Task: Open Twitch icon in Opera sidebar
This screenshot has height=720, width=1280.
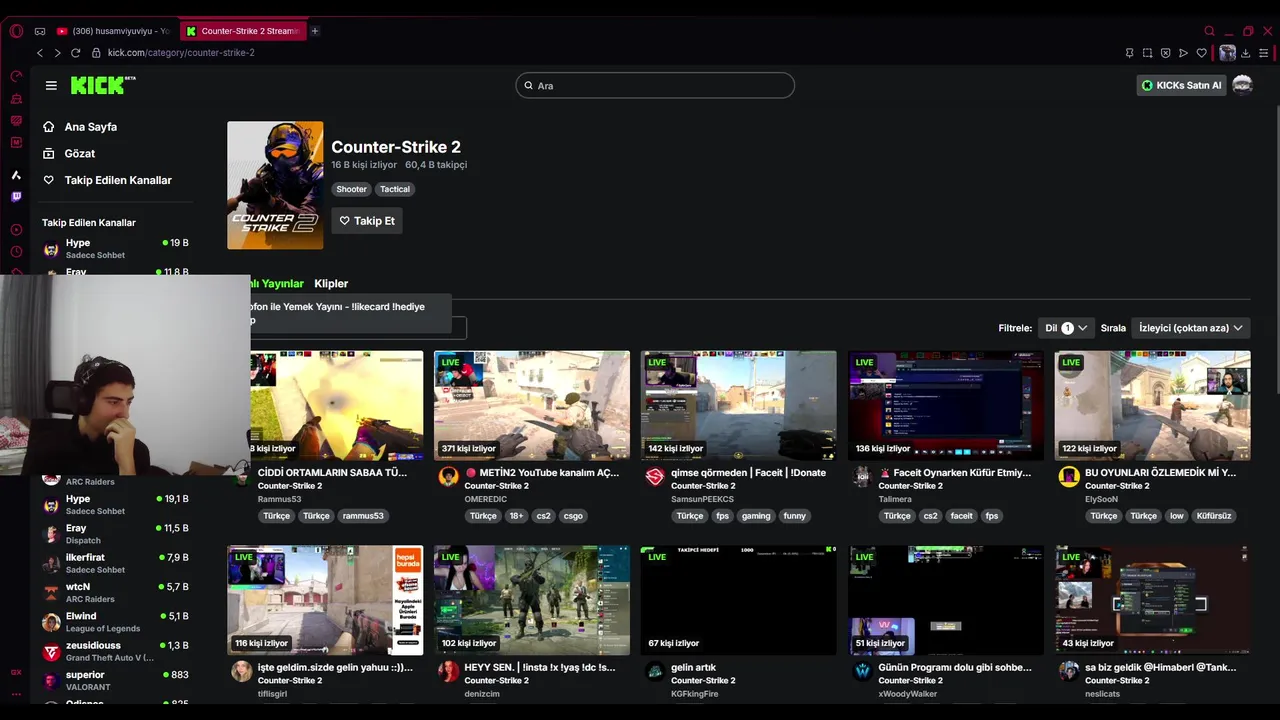Action: click(x=16, y=197)
